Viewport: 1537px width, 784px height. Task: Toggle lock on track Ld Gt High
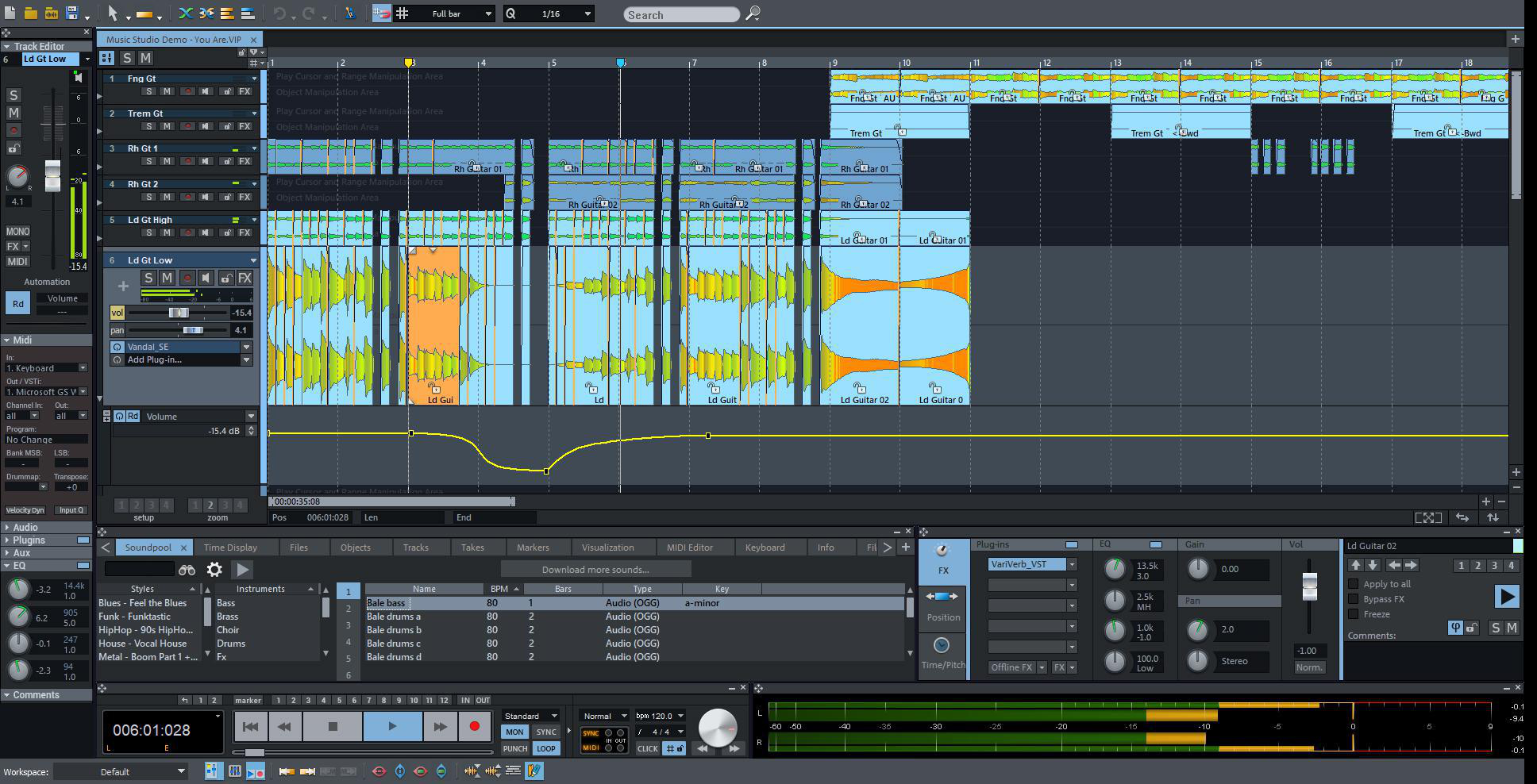click(226, 233)
